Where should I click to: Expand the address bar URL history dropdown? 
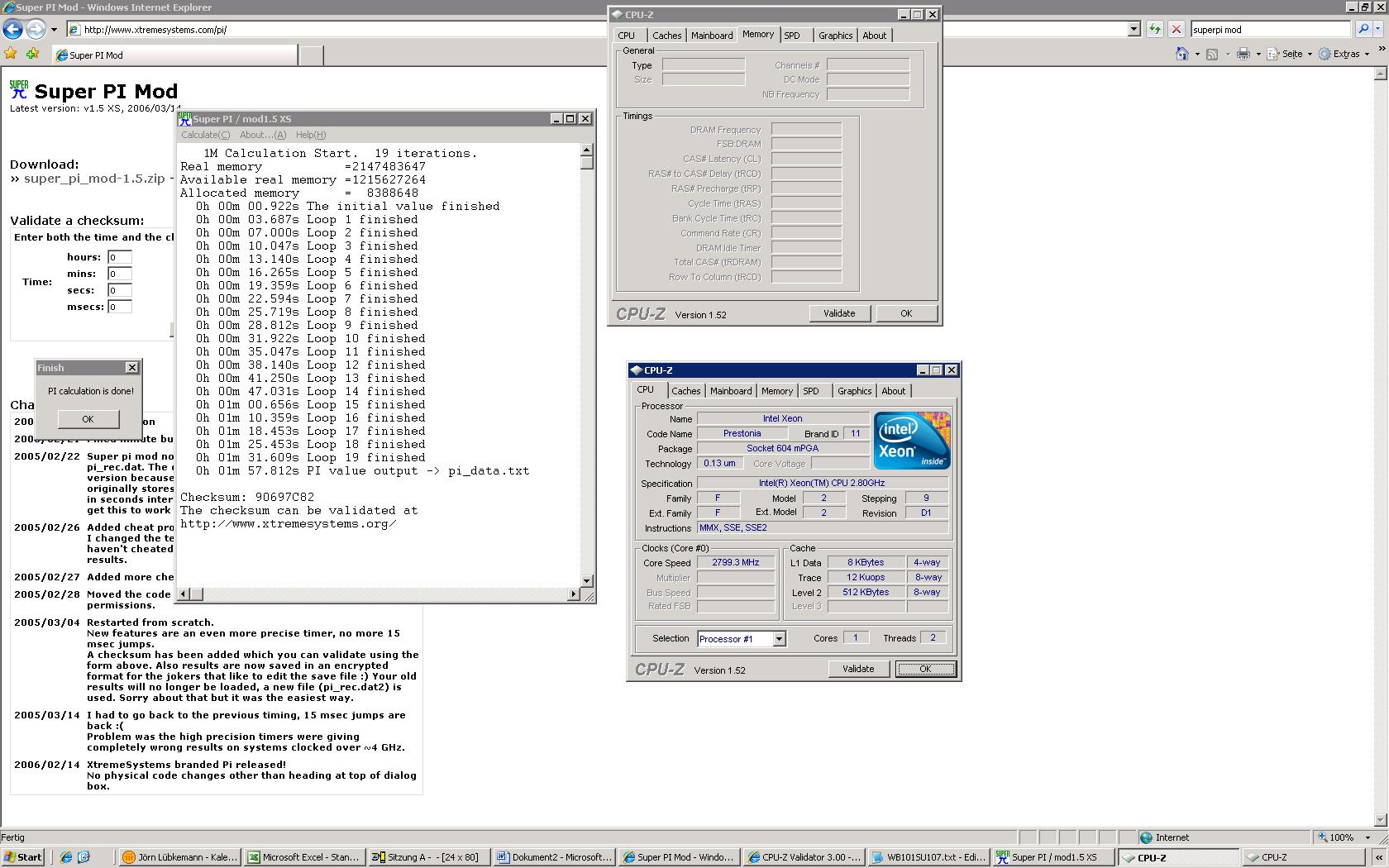pos(1134,29)
